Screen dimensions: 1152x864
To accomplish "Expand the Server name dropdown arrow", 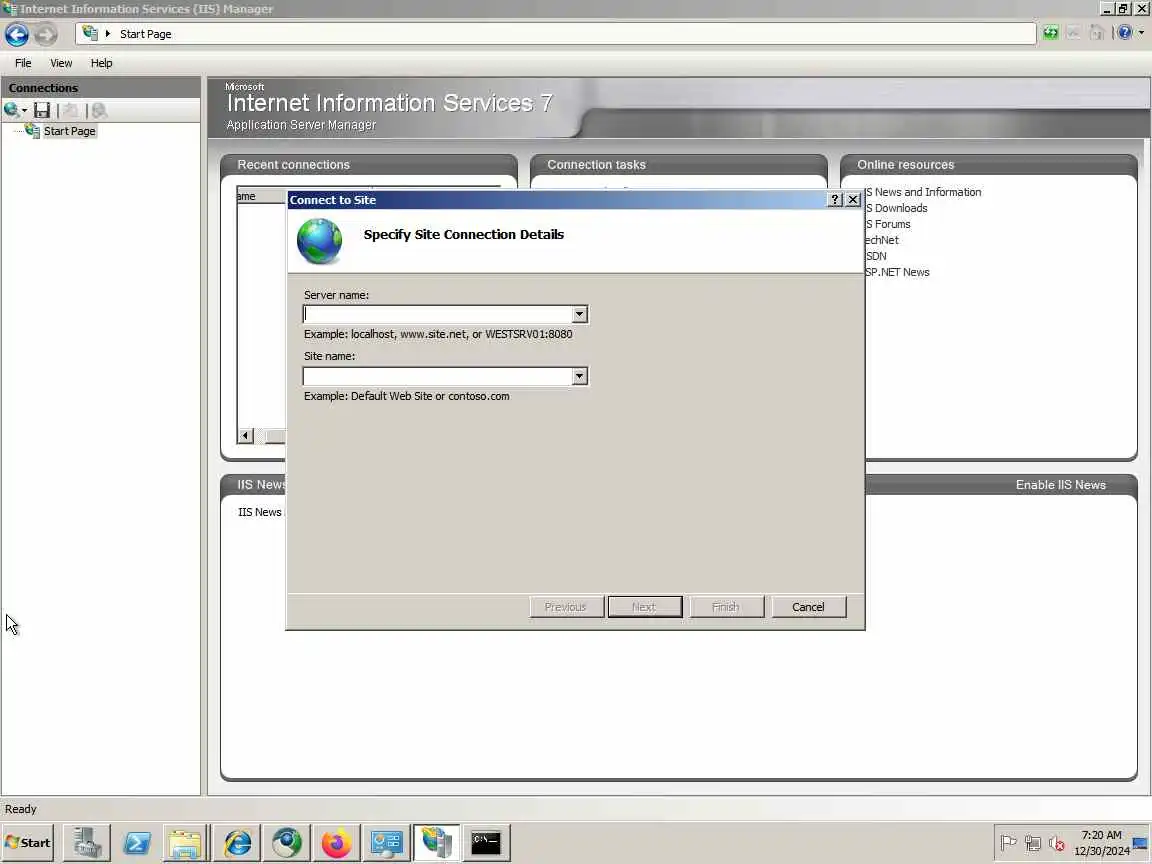I will [580, 314].
